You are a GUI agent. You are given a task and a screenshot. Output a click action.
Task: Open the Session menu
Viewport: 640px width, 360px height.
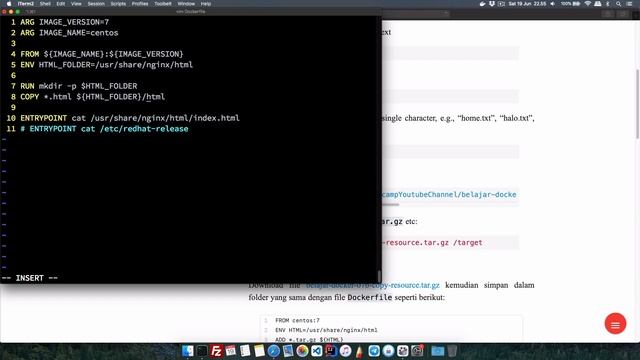pyautogui.click(x=96, y=4)
